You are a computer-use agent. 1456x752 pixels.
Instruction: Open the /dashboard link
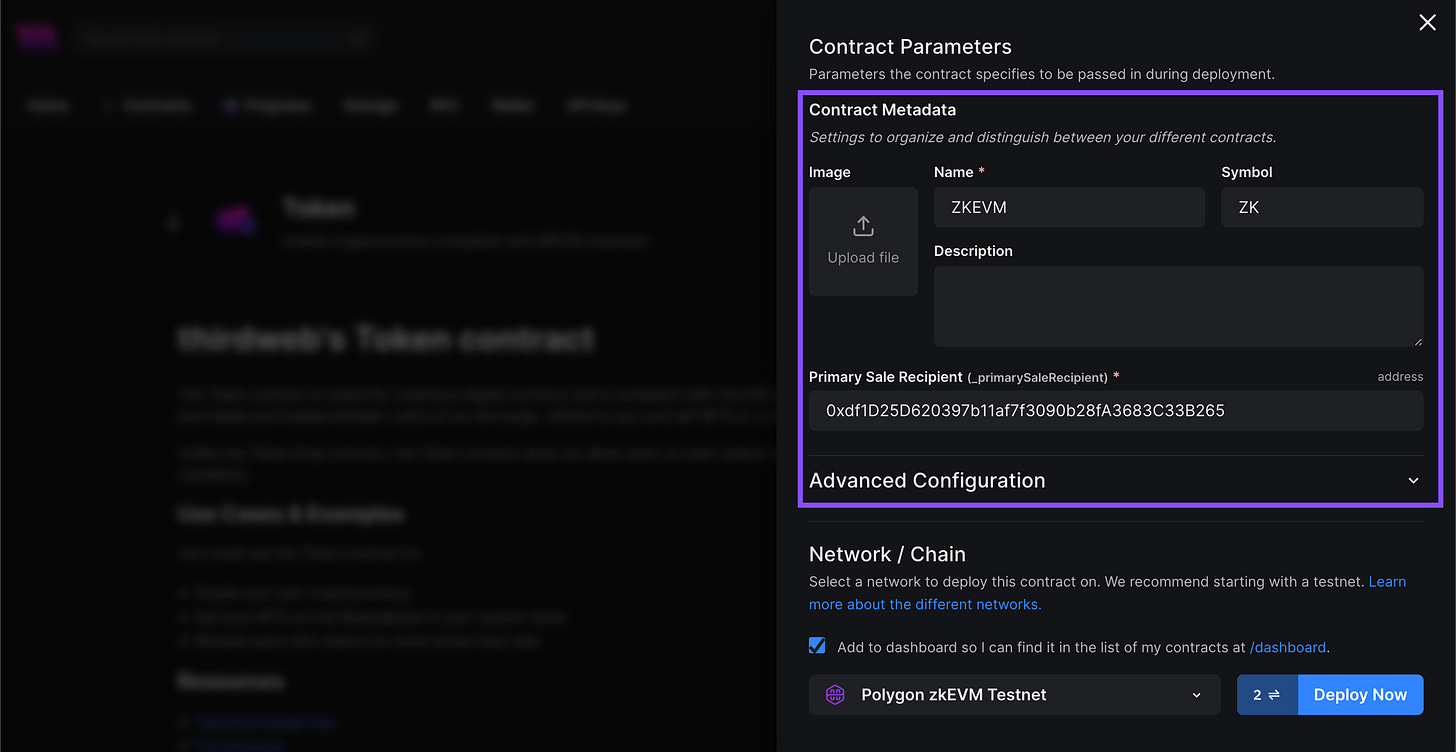(1288, 647)
